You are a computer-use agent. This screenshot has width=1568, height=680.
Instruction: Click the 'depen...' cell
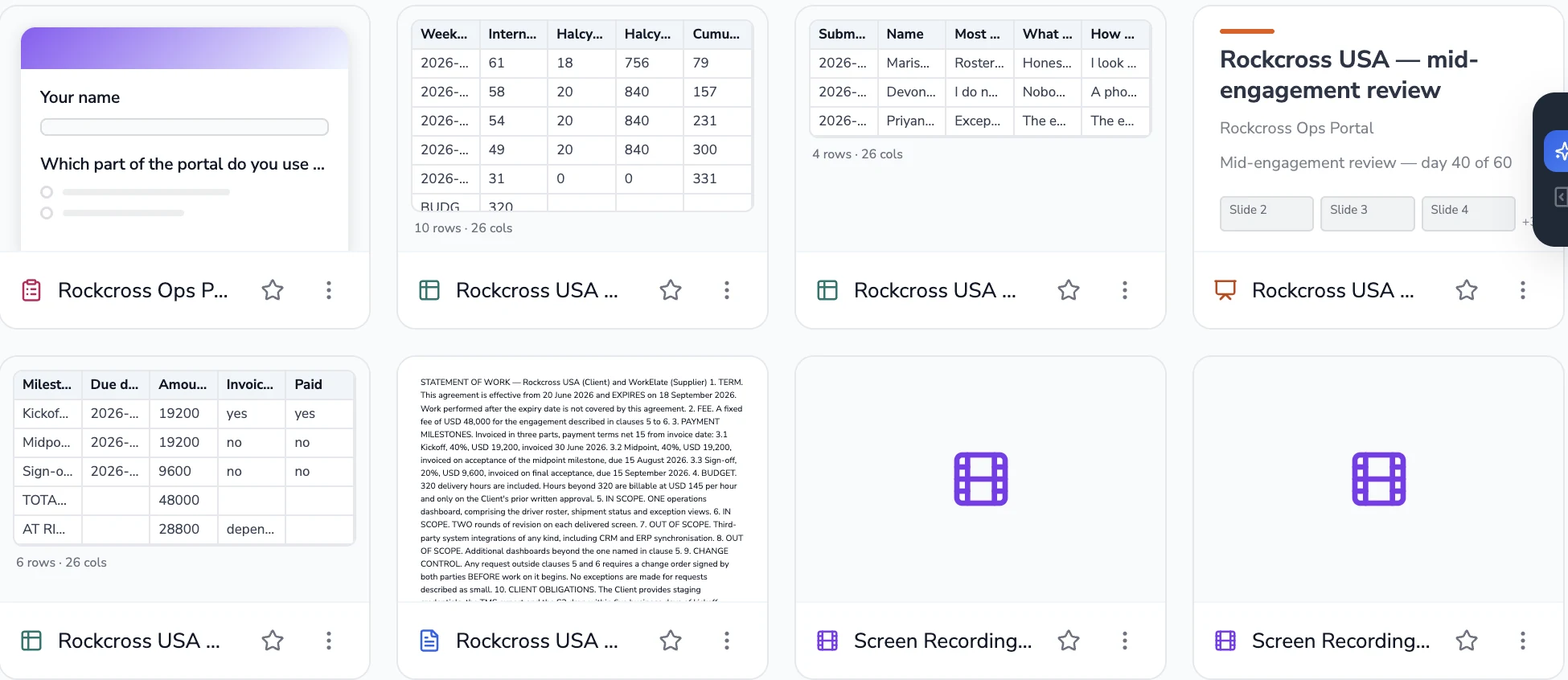252,529
